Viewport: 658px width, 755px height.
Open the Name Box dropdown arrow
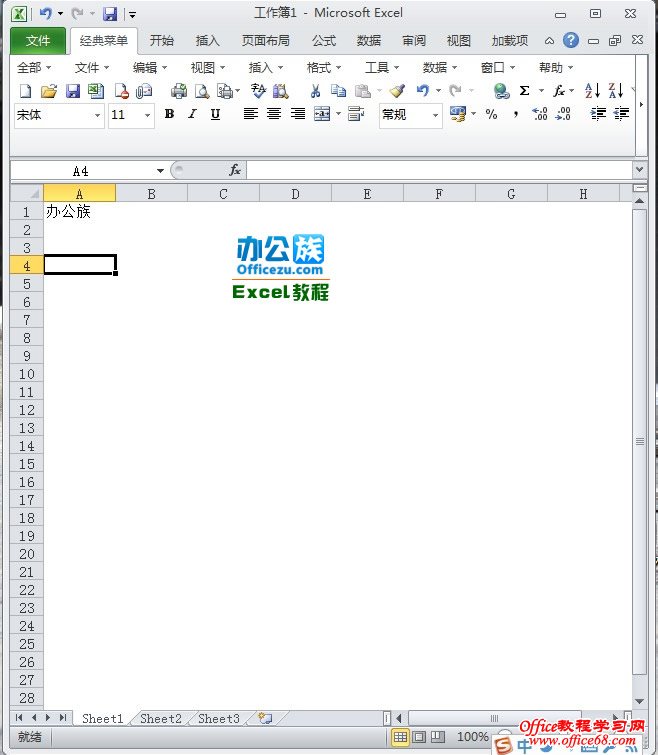coord(160,170)
